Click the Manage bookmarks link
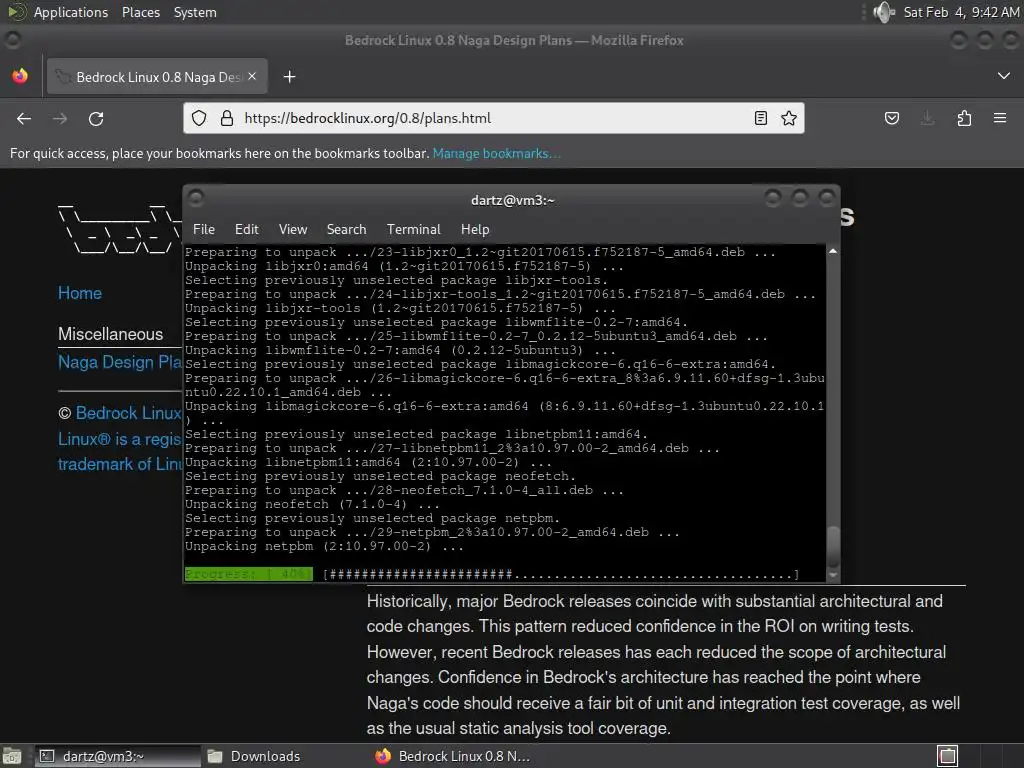This screenshot has width=1024, height=768. click(x=496, y=153)
